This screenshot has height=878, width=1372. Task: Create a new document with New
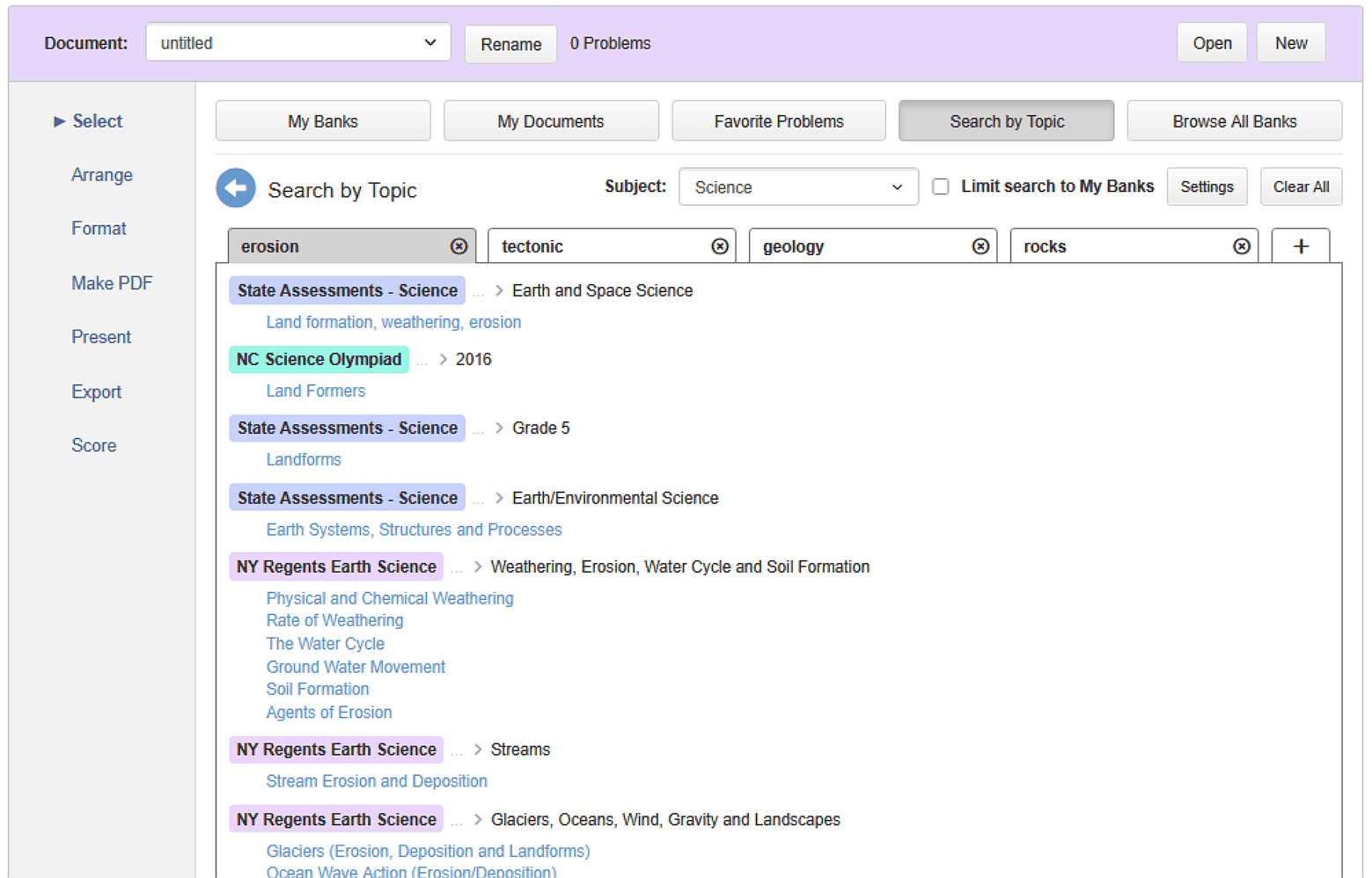click(x=1290, y=41)
